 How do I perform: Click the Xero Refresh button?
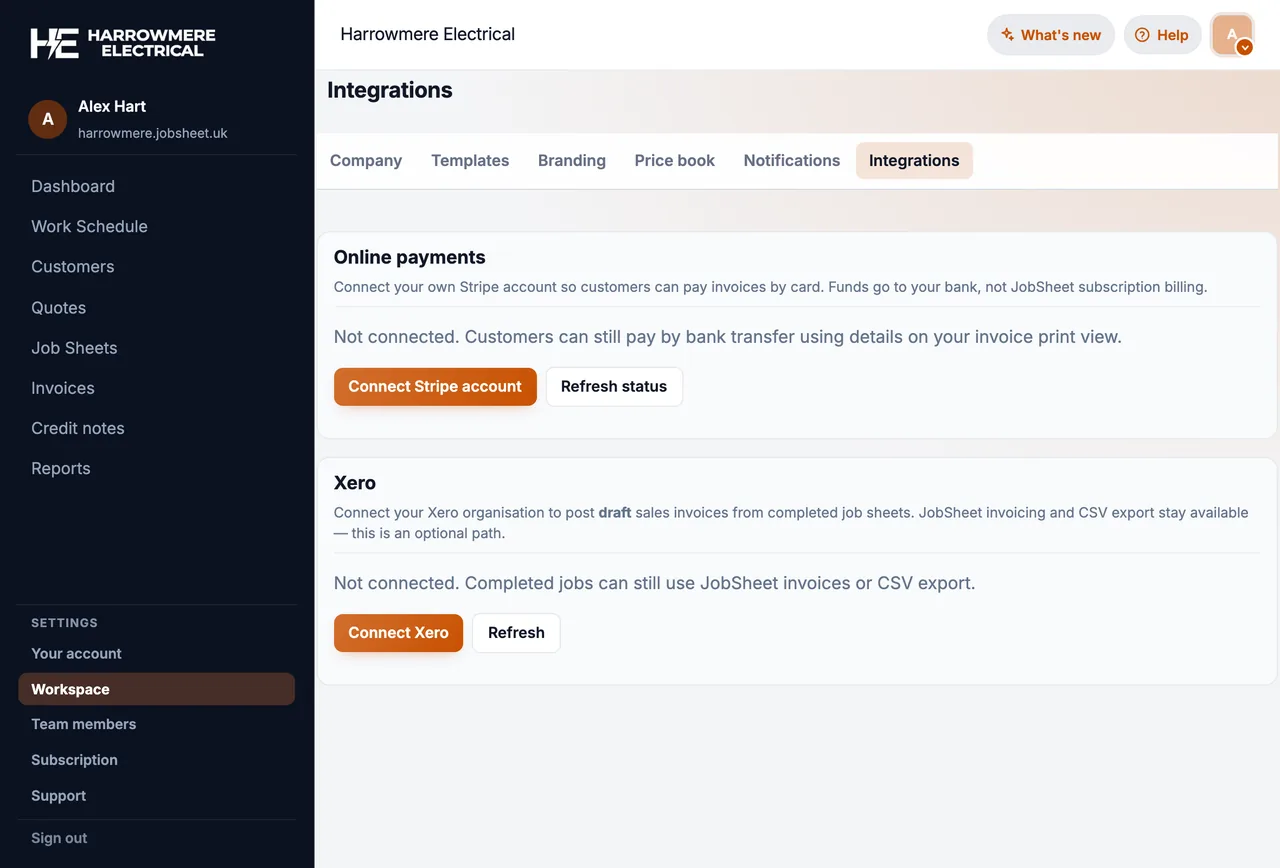point(516,633)
